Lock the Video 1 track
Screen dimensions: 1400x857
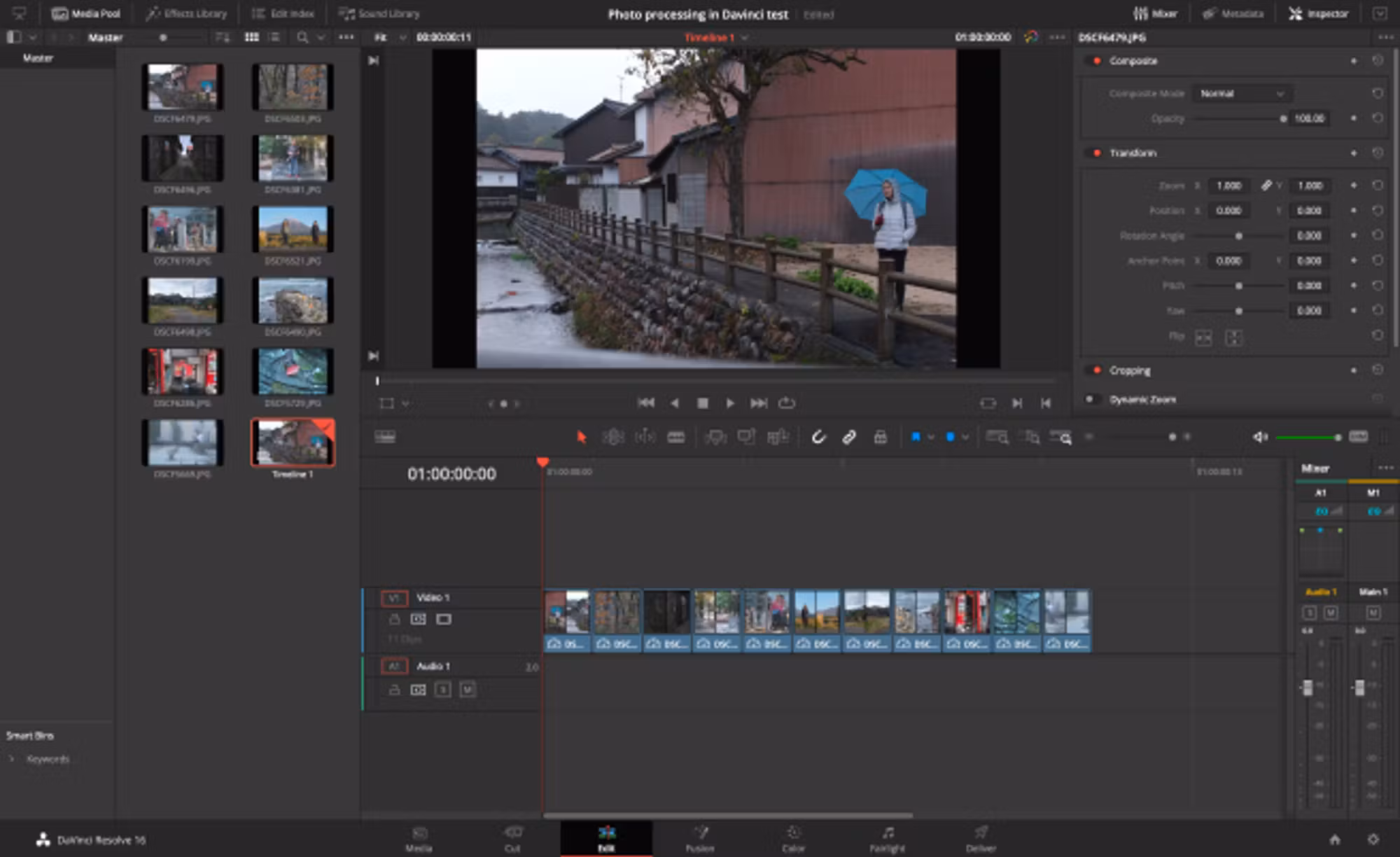(395, 619)
